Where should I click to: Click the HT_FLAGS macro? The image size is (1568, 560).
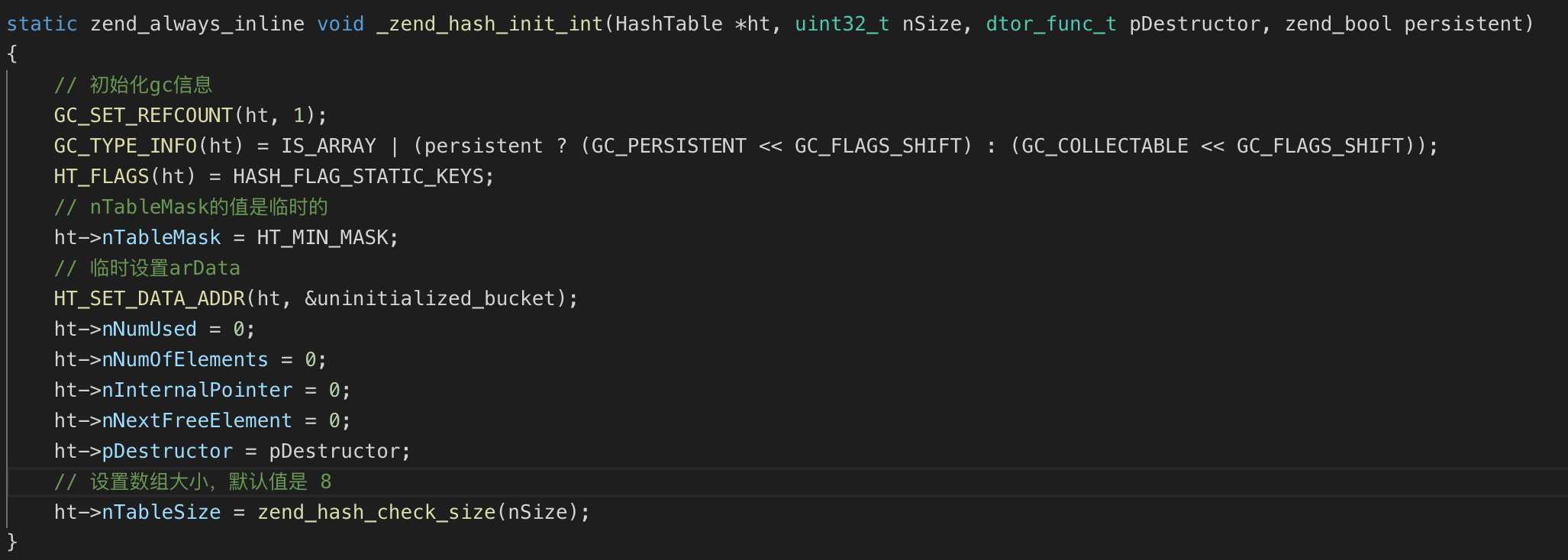(102, 176)
